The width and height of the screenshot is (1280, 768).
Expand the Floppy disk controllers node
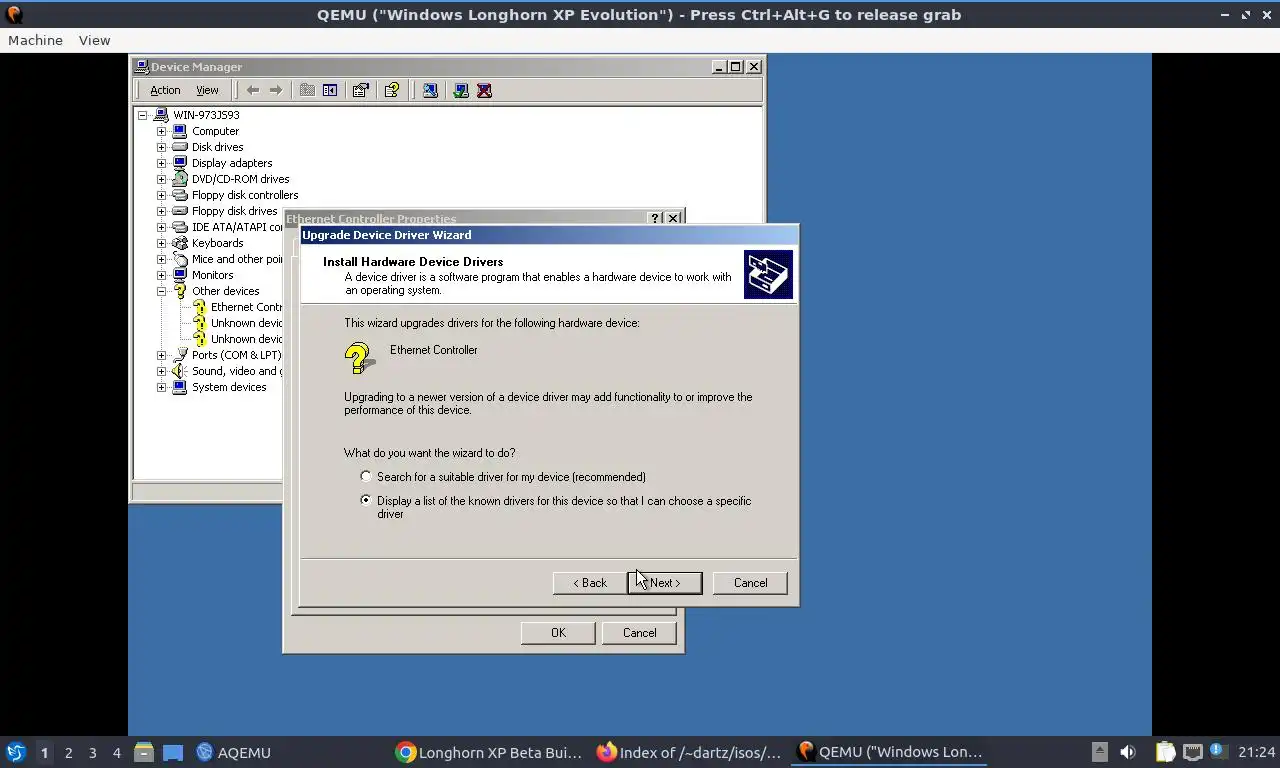161,195
